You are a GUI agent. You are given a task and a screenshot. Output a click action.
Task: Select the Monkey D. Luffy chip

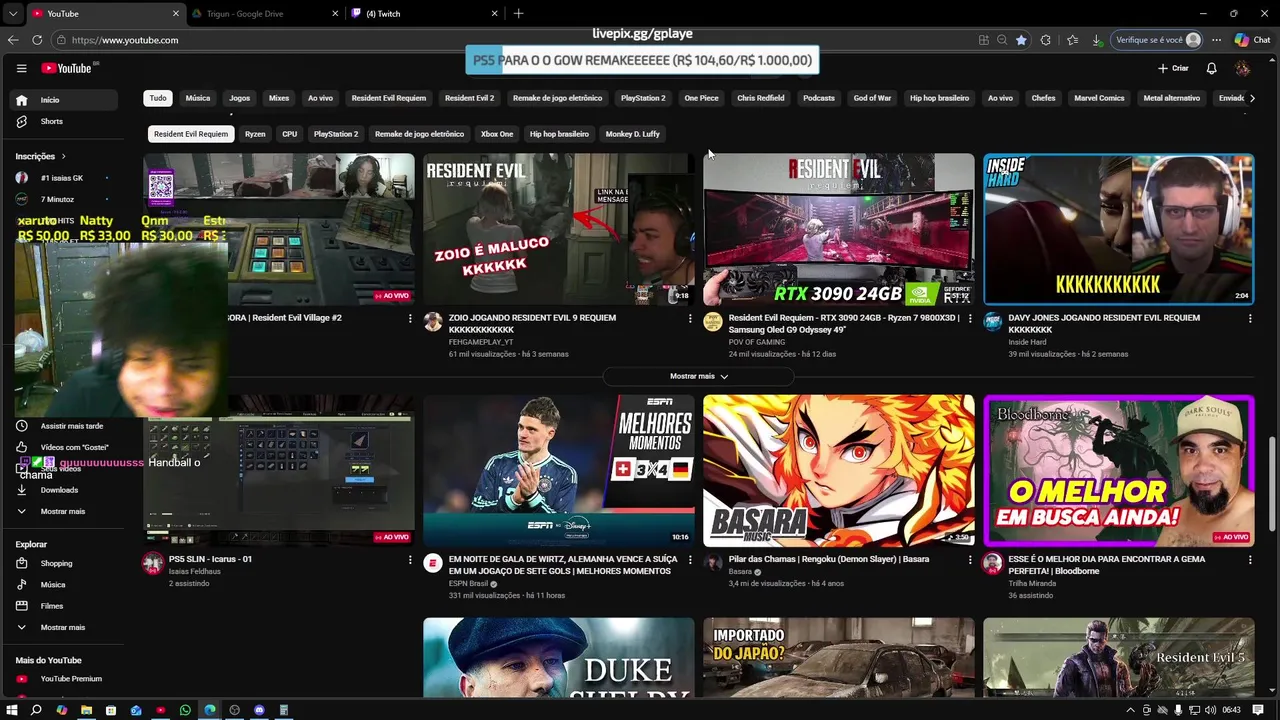(x=633, y=134)
